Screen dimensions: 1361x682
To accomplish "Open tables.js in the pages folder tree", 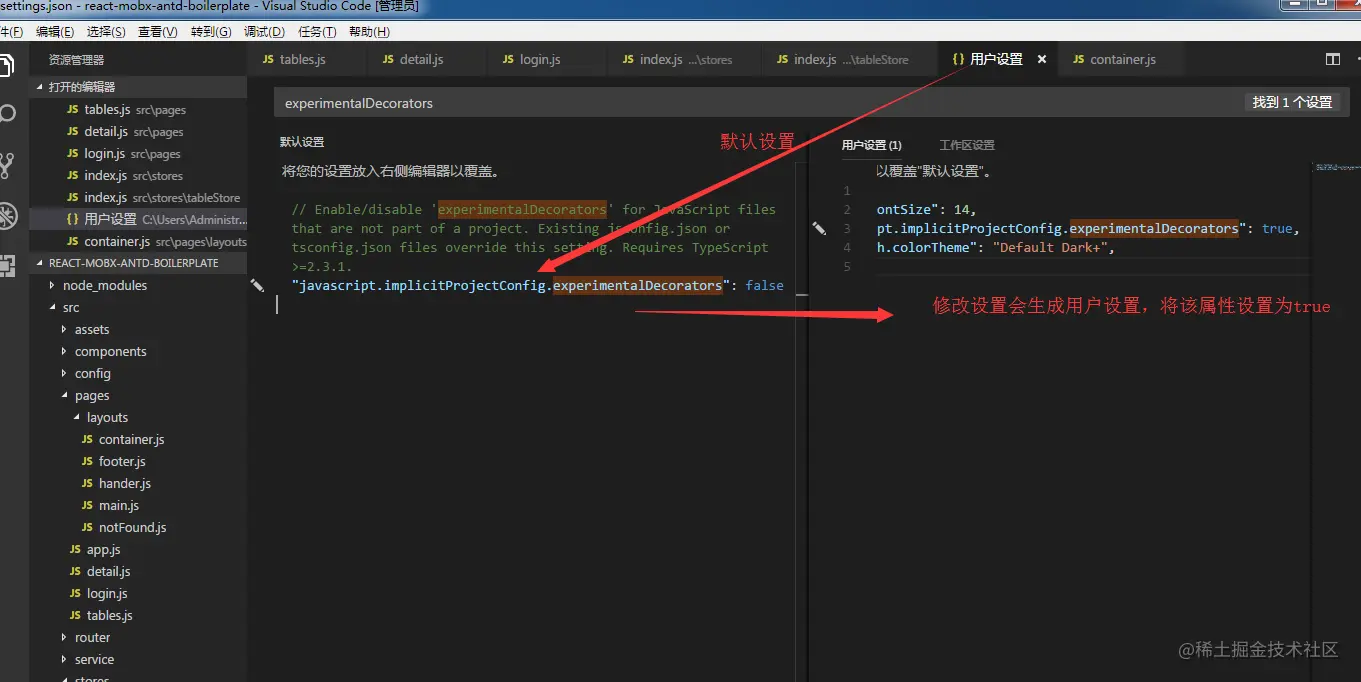I will click(x=138, y=616).
